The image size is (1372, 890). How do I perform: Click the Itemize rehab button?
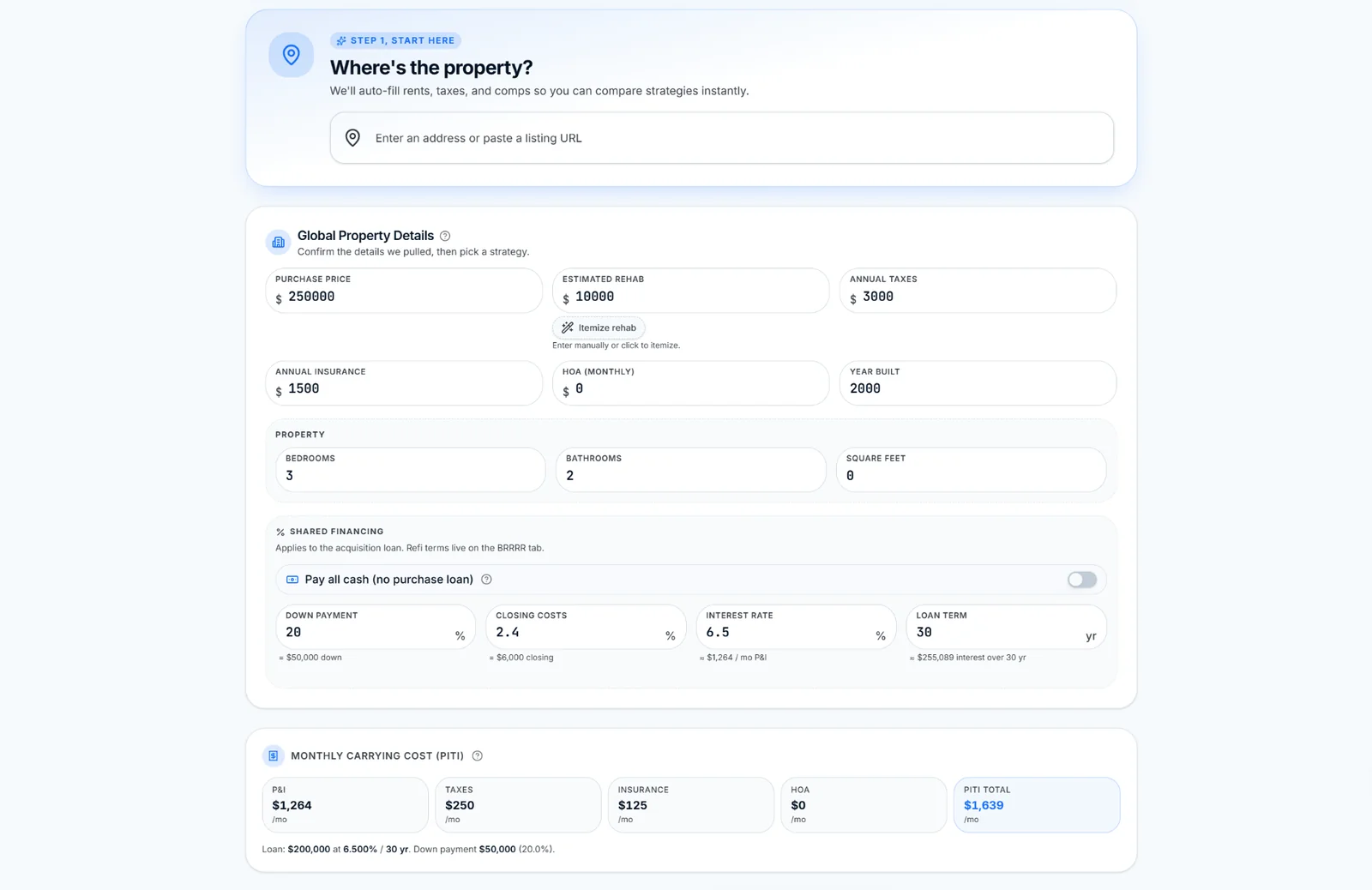[x=599, y=328]
